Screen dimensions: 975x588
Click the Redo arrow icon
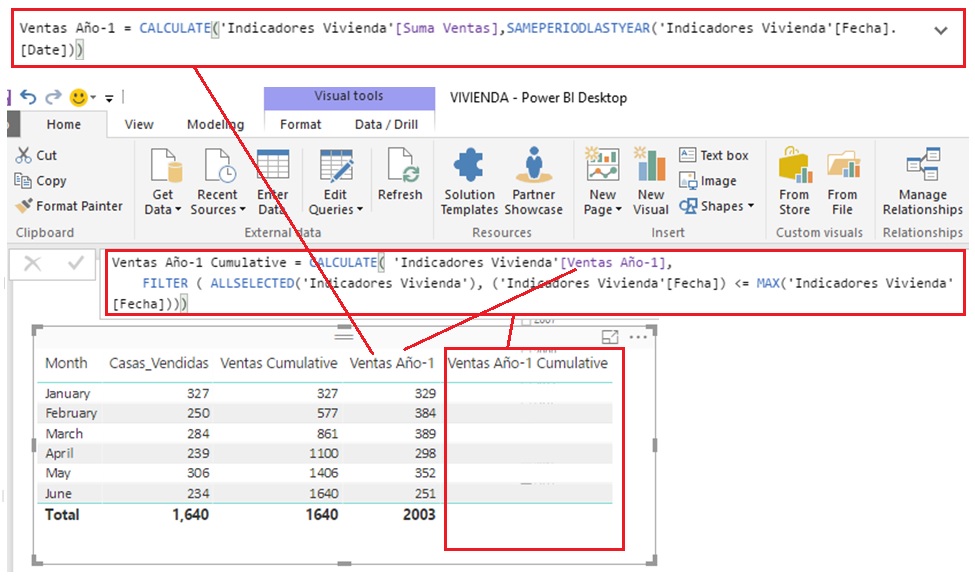click(x=53, y=97)
